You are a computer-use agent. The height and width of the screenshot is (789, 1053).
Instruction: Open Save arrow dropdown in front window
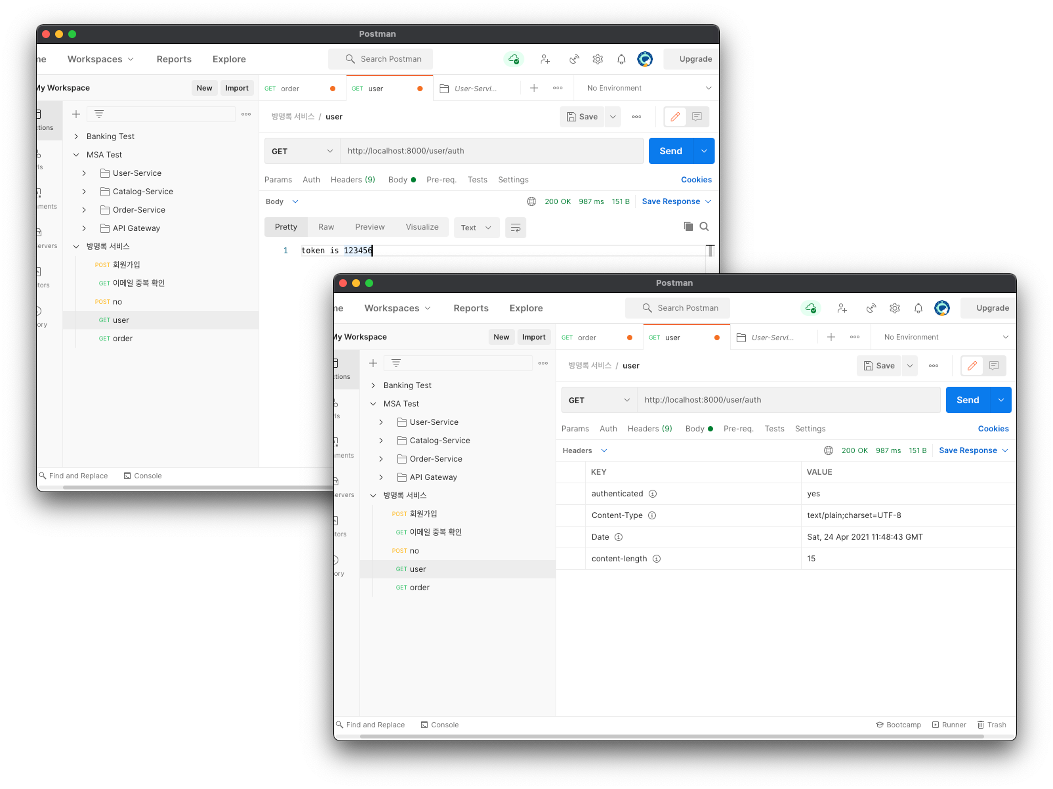(910, 366)
